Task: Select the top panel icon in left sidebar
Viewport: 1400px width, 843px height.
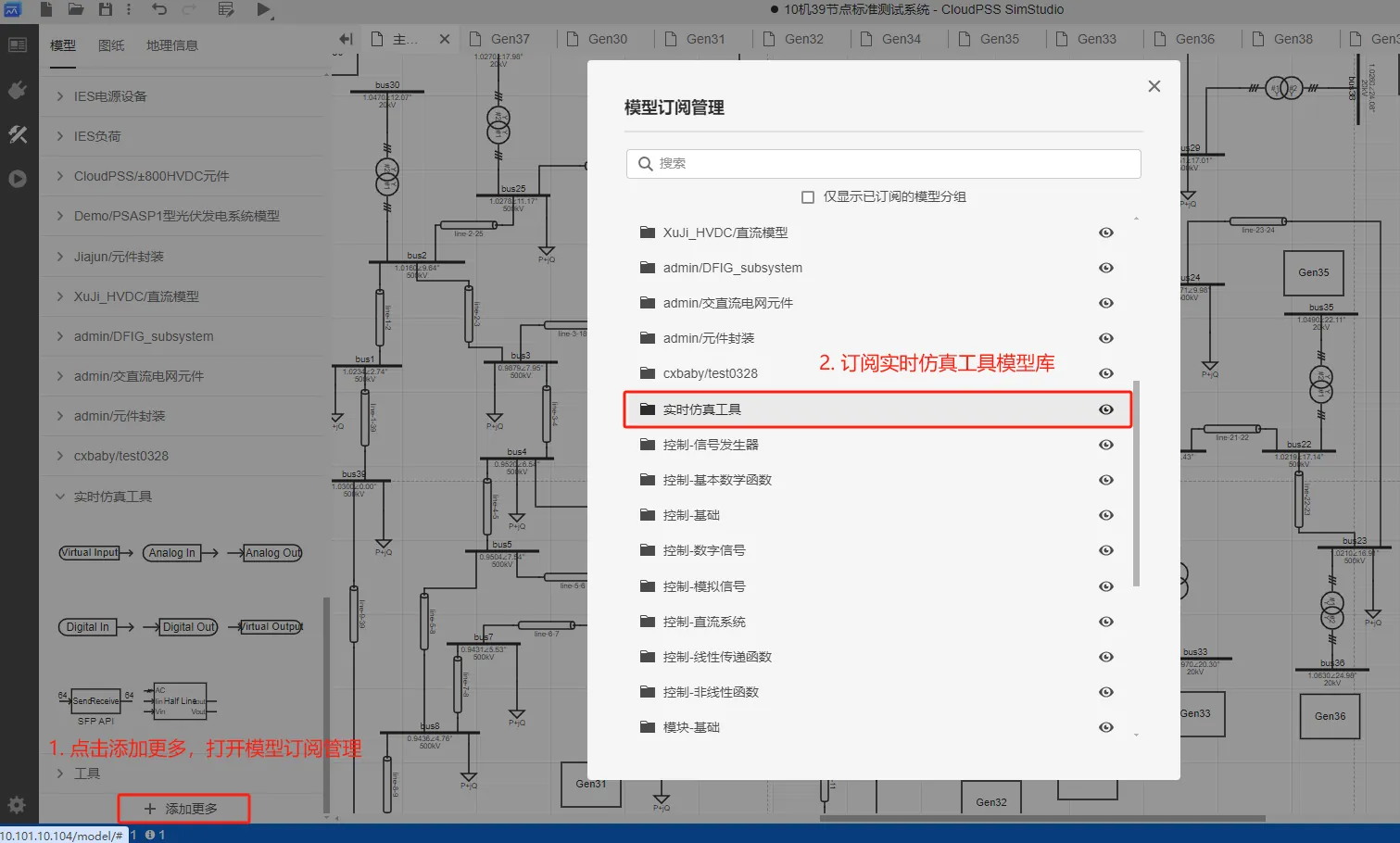Action: [x=18, y=44]
